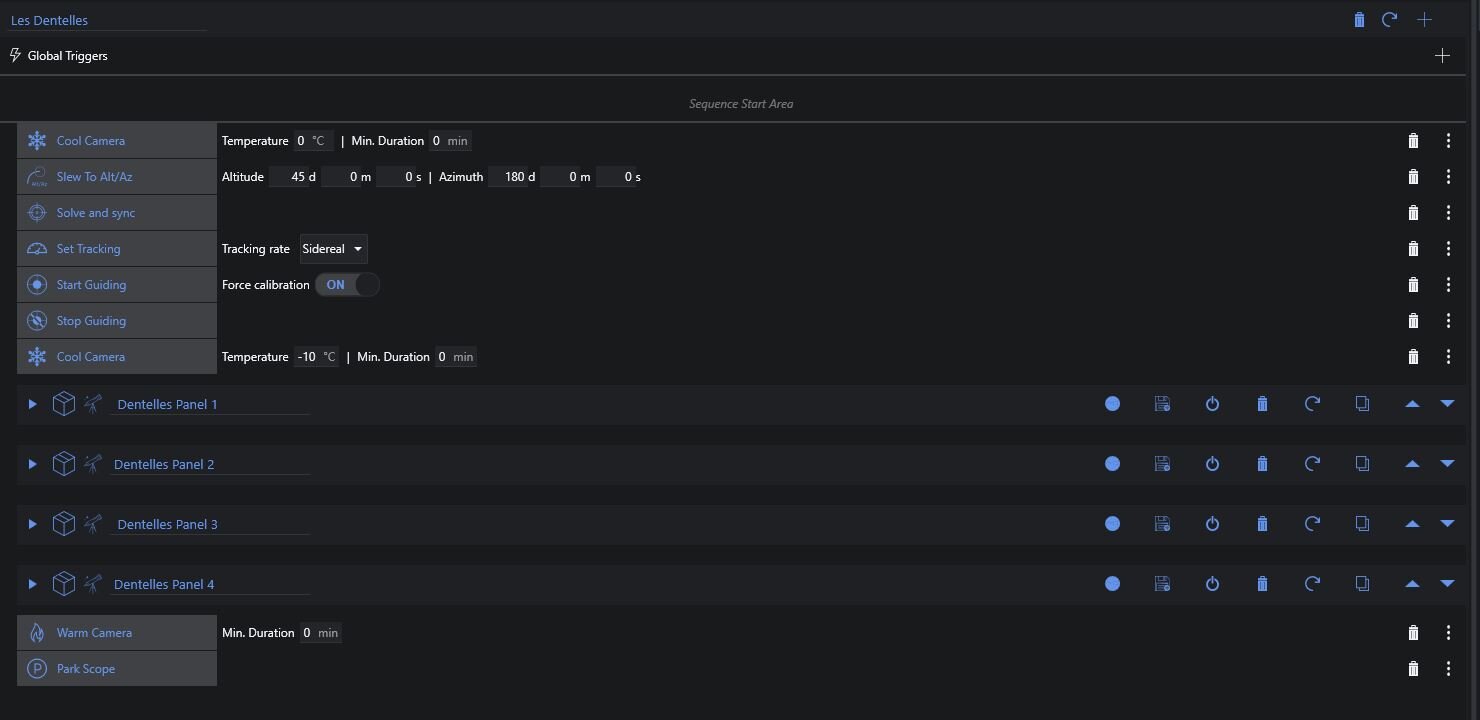Screen dimensions: 1480x720
Task: Expand the Dentelles Panel 2 container
Action: coord(32,464)
